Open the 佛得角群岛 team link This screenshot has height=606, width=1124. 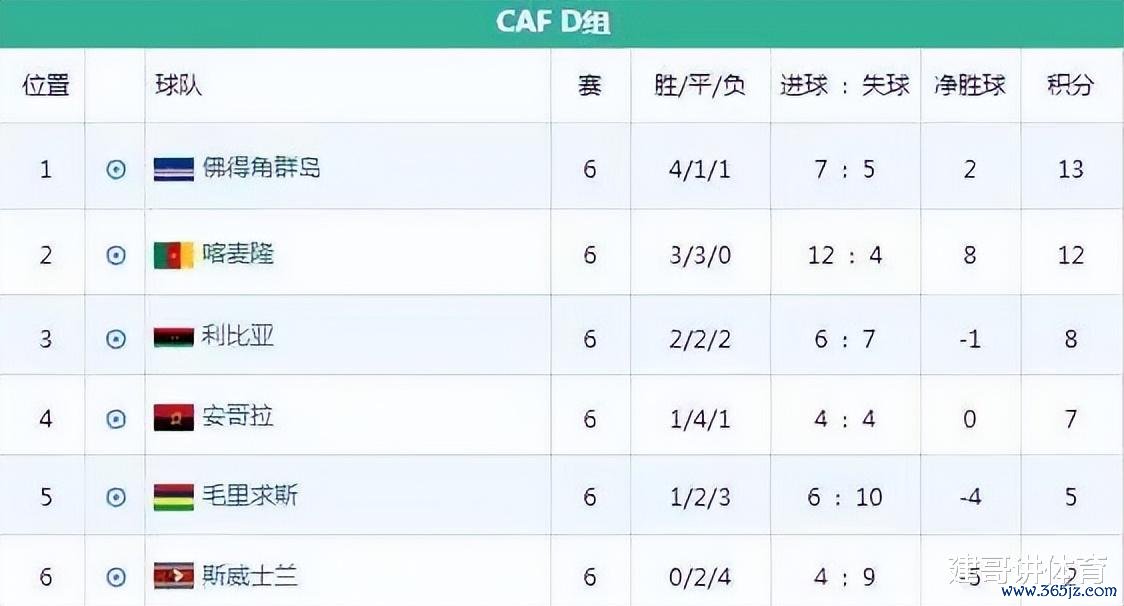tap(261, 168)
